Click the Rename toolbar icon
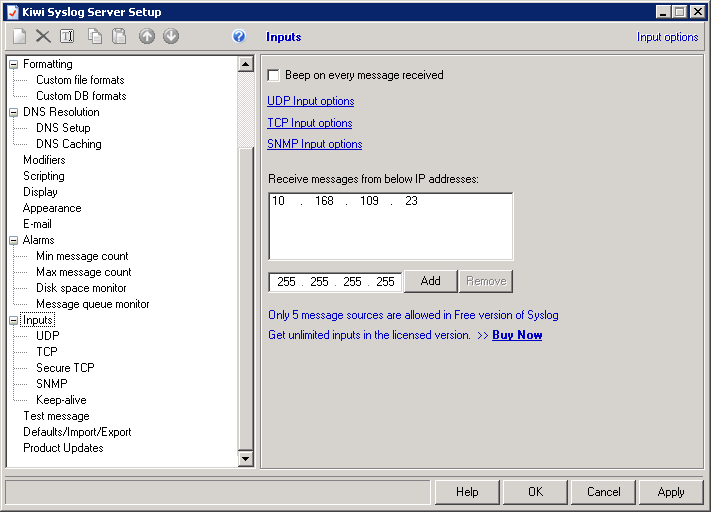 pyautogui.click(x=67, y=36)
